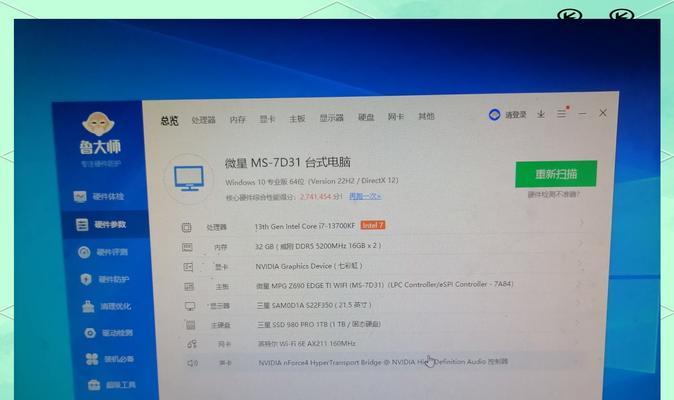Viewport: 674px width, 400px height.
Task: Switch to the 处理器 tab
Action: (x=203, y=120)
